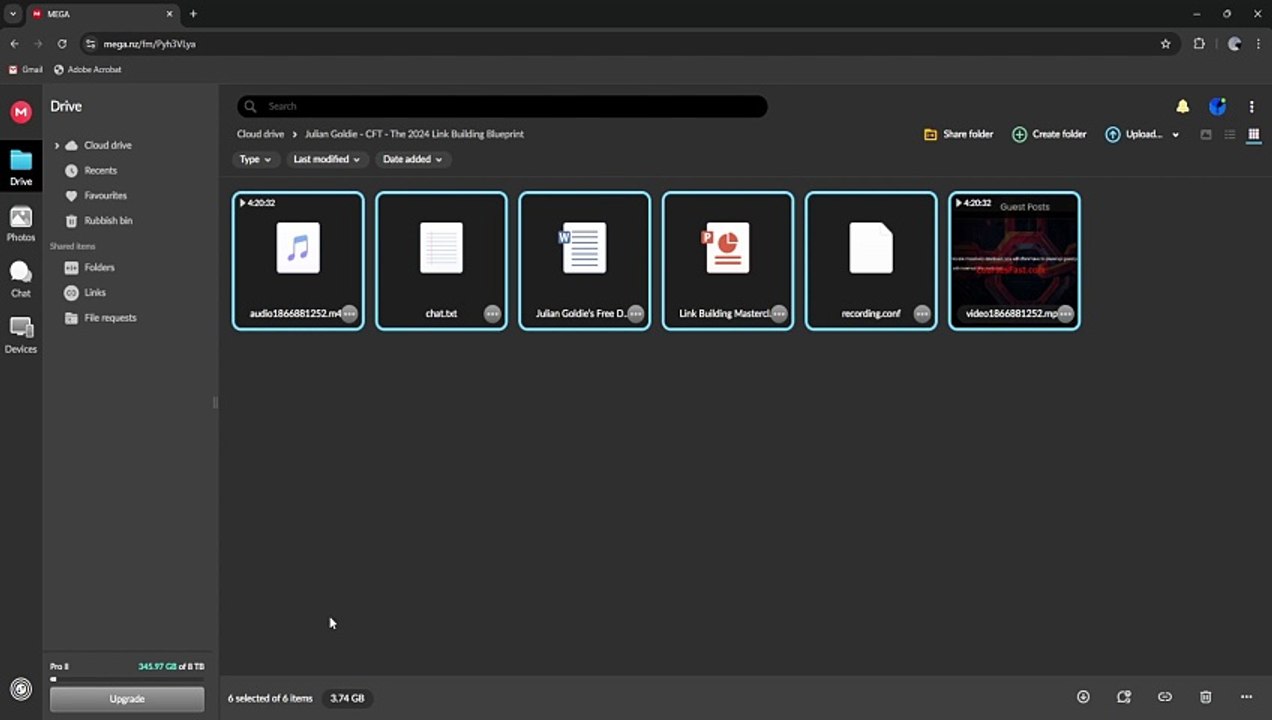Click the Share folder button

(x=958, y=134)
